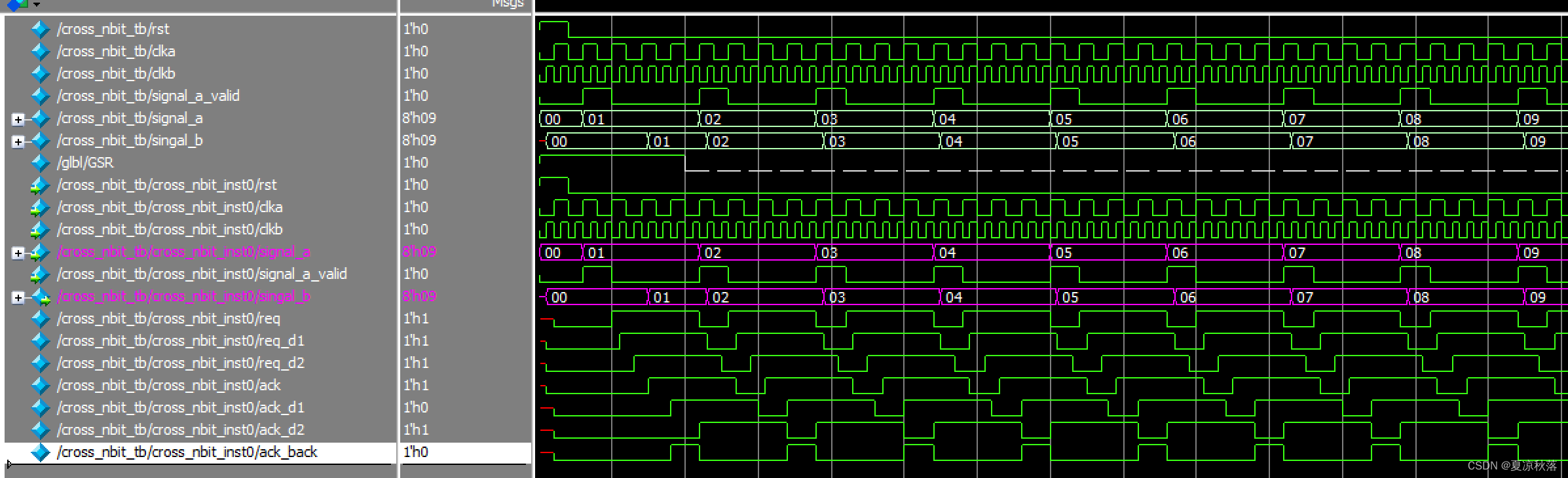Click the icon for /cross_nbit_tb/signal_a_valid
This screenshot has height=478, width=1568.
[41, 96]
